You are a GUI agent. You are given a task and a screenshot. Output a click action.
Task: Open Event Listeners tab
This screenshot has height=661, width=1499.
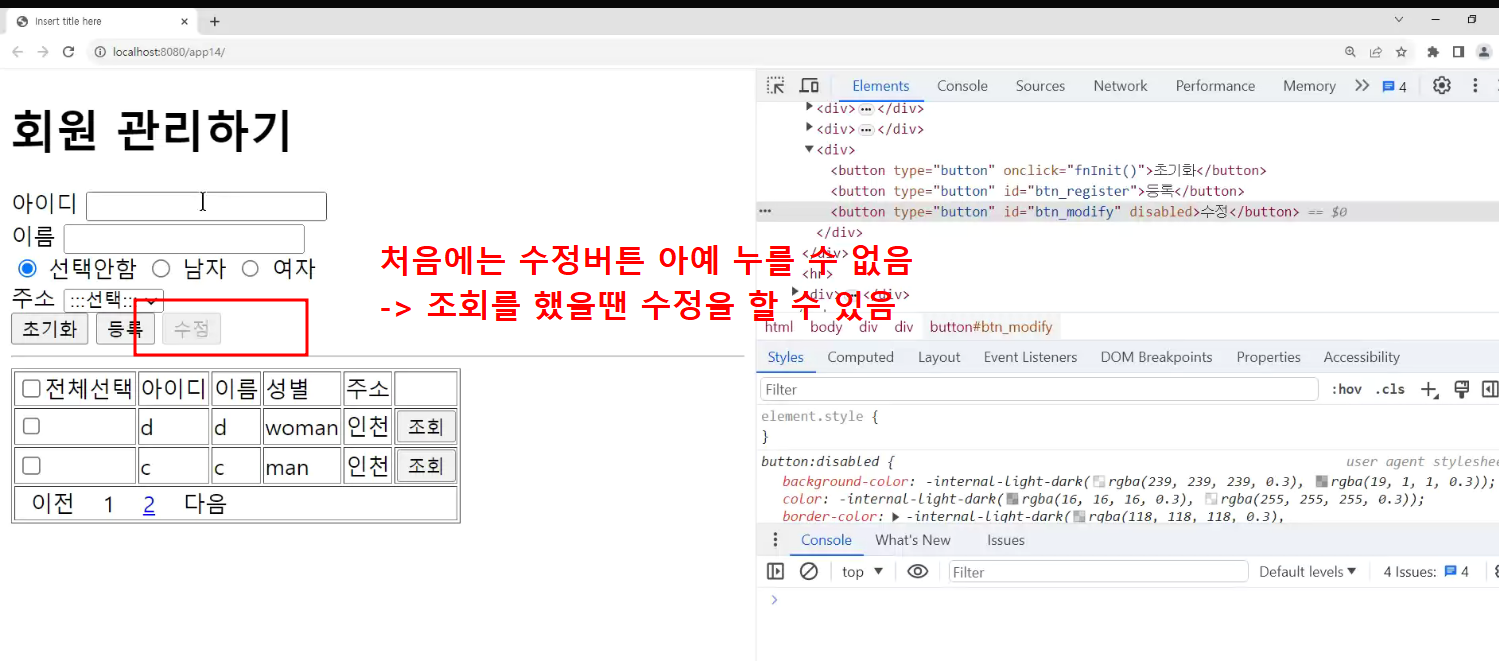pyautogui.click(x=1030, y=357)
